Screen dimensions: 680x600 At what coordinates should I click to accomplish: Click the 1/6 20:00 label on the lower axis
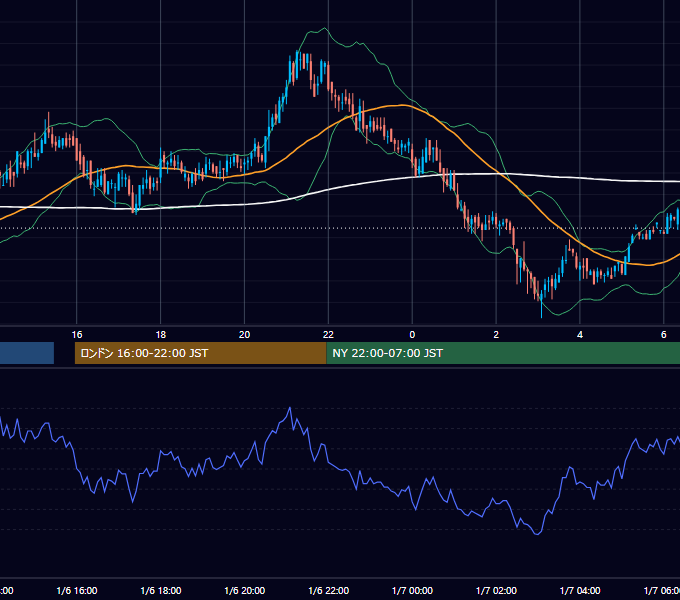click(x=245, y=590)
